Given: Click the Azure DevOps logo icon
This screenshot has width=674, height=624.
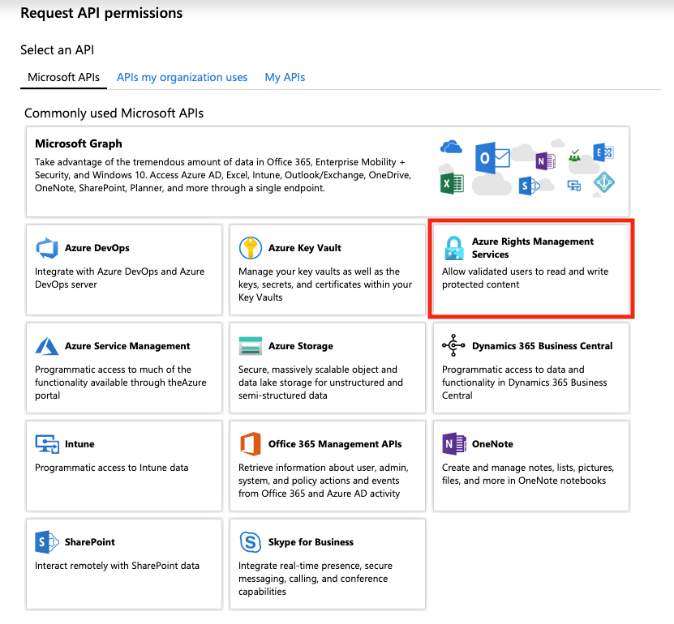Looking at the screenshot, I should tap(47, 248).
